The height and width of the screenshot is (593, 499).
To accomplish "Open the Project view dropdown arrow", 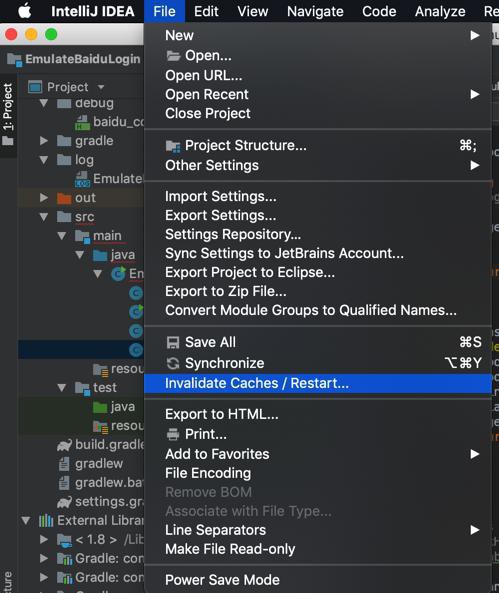I will click(101, 87).
